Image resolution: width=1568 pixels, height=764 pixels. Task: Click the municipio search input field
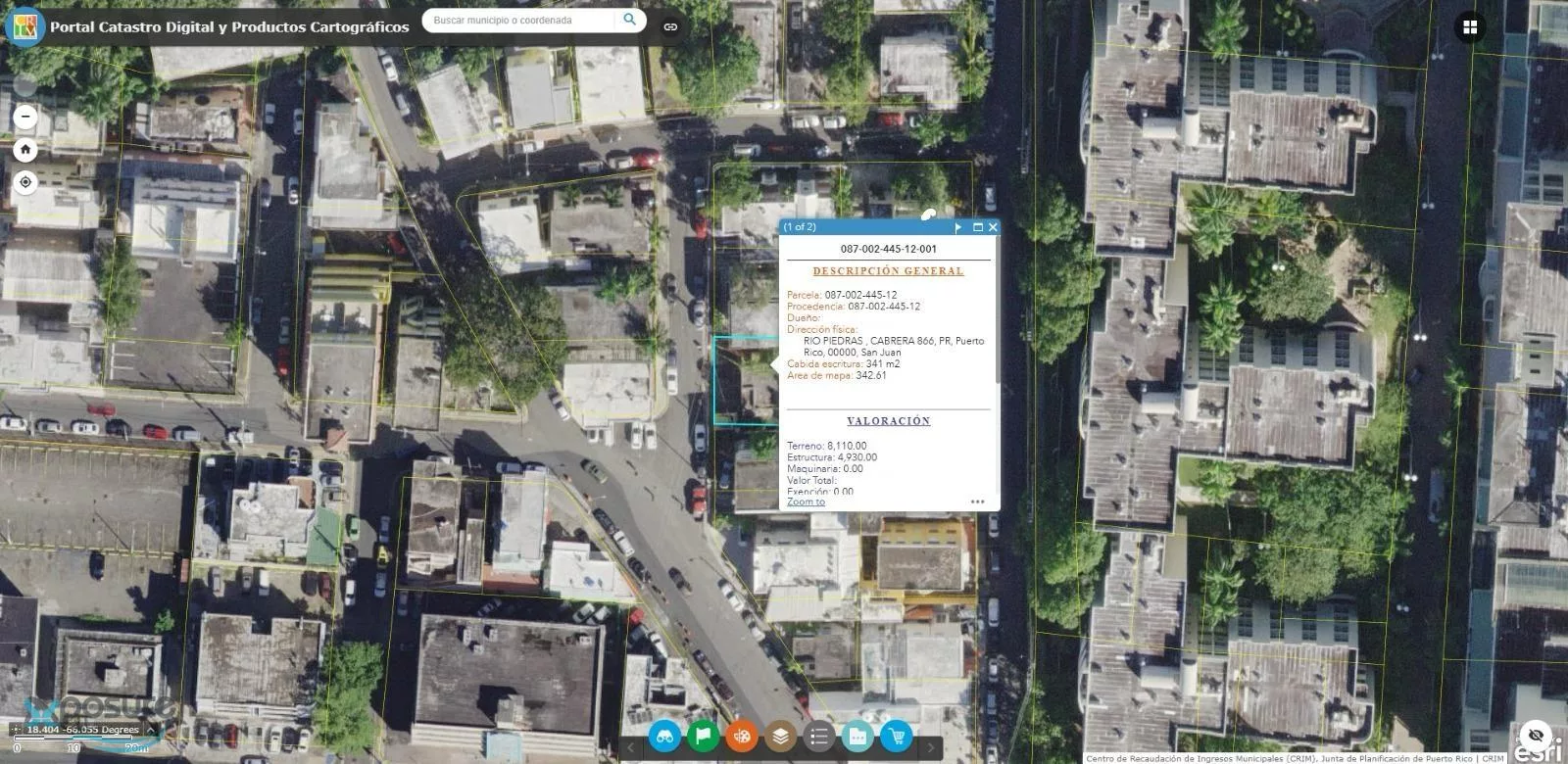click(521, 20)
